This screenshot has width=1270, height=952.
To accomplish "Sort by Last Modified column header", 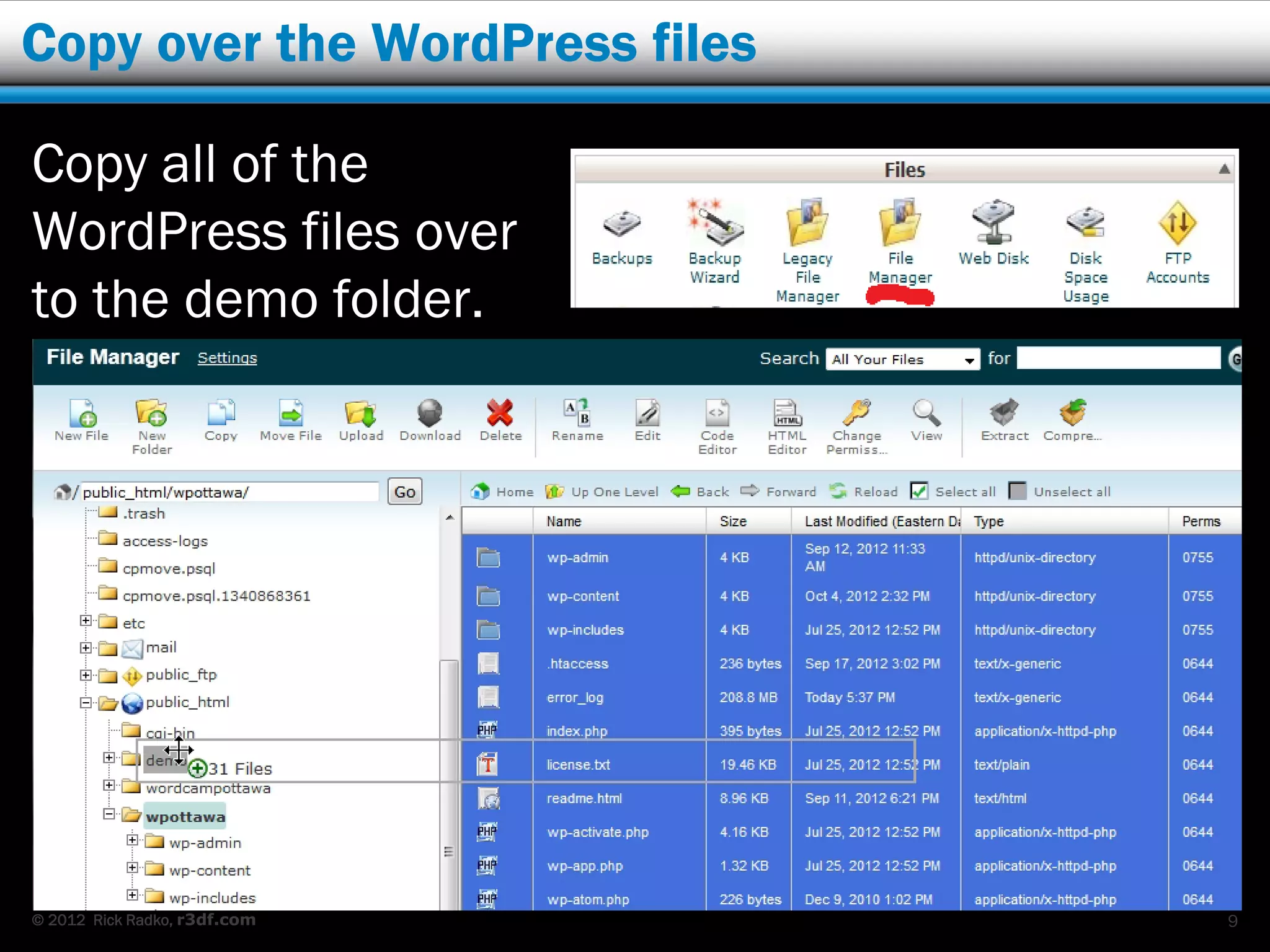I will (x=876, y=521).
